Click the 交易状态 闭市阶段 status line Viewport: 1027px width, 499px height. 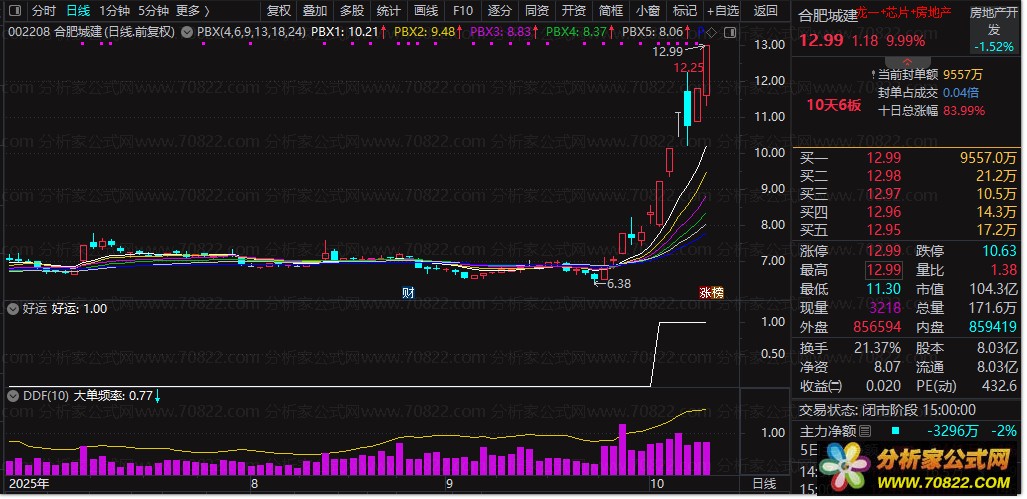coord(887,411)
